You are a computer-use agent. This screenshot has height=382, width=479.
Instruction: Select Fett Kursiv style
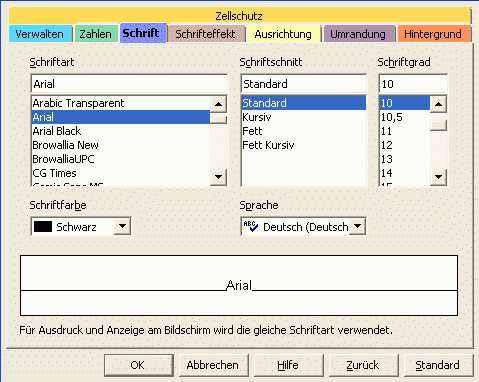(303, 145)
